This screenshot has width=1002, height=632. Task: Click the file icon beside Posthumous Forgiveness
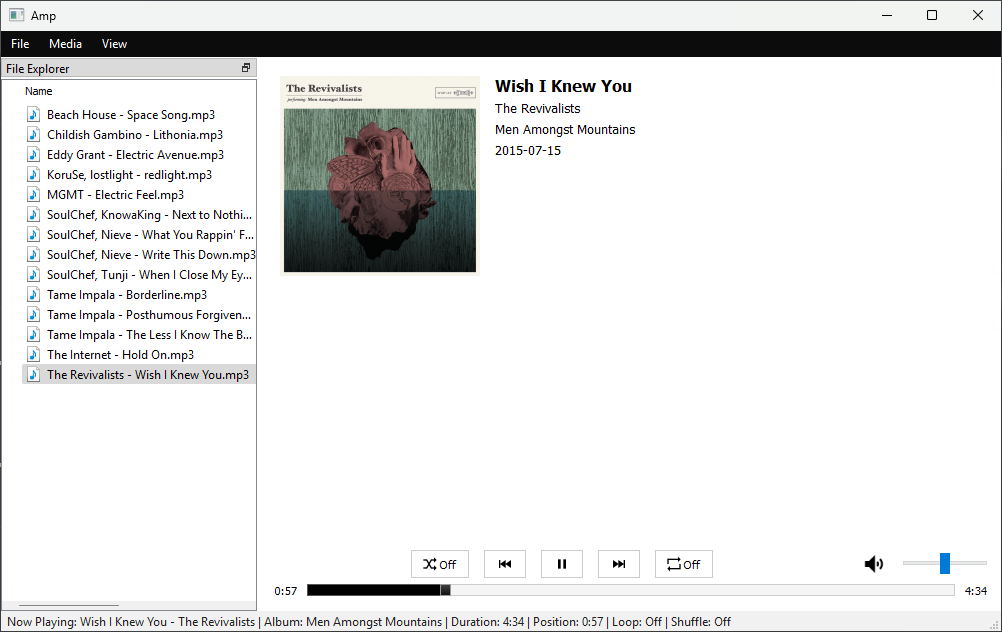34,314
